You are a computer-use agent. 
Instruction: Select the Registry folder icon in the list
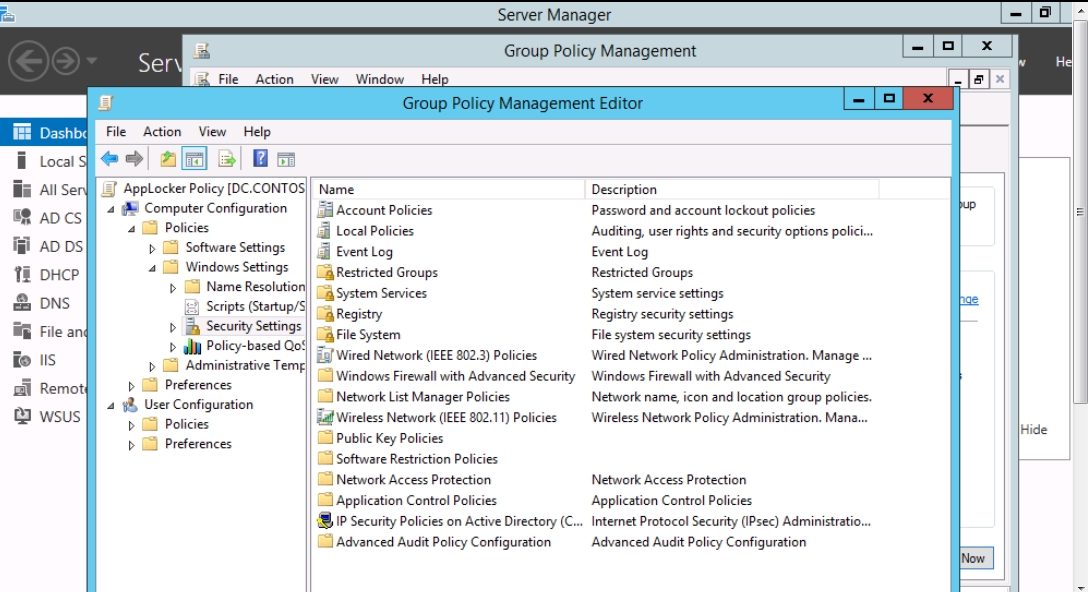point(325,314)
